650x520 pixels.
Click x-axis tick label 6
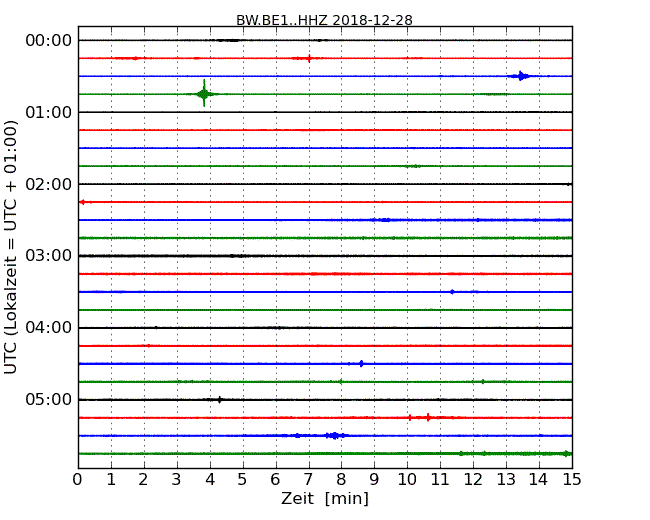275,480
